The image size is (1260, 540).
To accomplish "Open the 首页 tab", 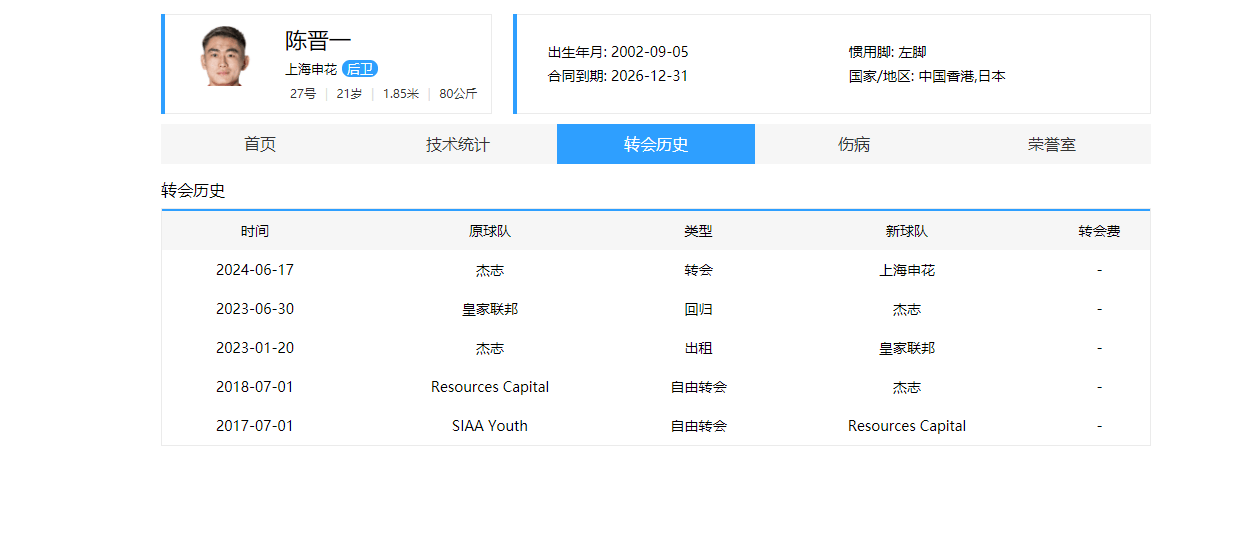I will 260,144.
